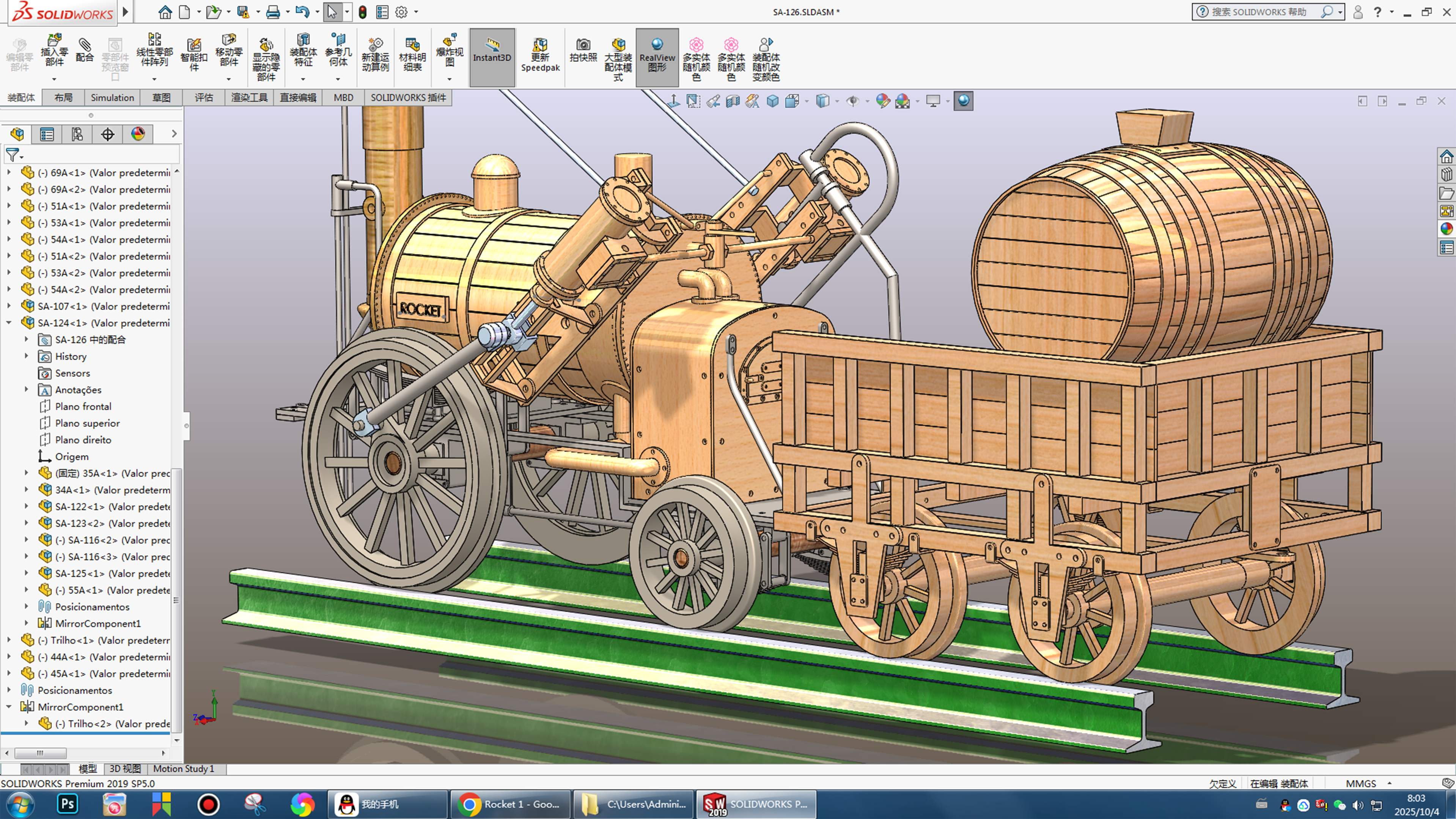The height and width of the screenshot is (819, 1456).
Task: Open the Motion Study 1 tab
Action: coord(183,769)
